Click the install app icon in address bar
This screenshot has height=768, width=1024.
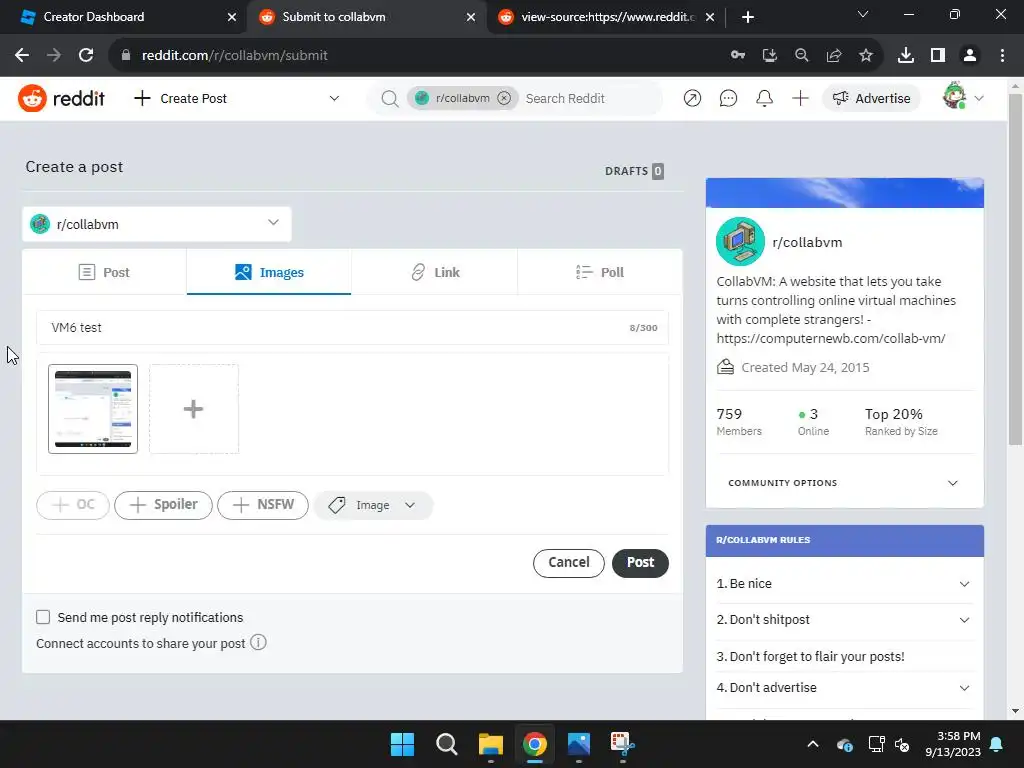point(770,56)
